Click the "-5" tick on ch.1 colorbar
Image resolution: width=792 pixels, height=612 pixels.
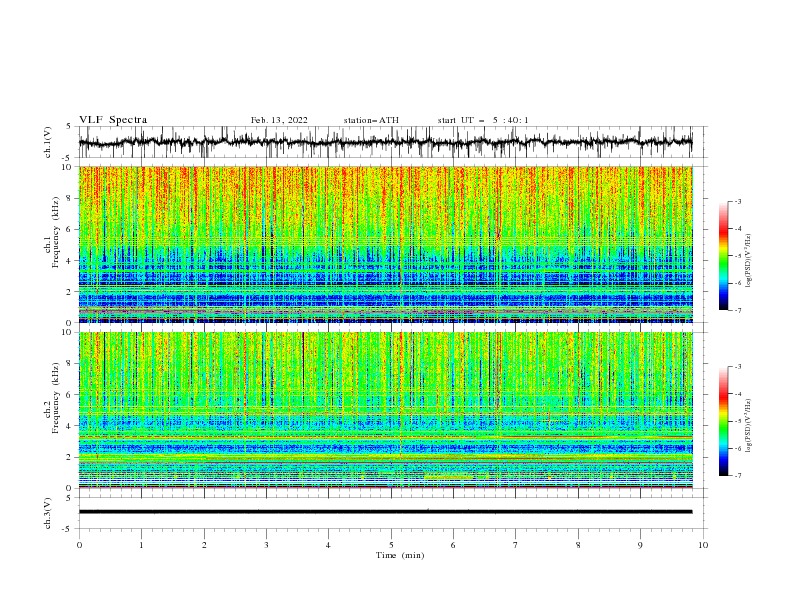click(x=738, y=256)
